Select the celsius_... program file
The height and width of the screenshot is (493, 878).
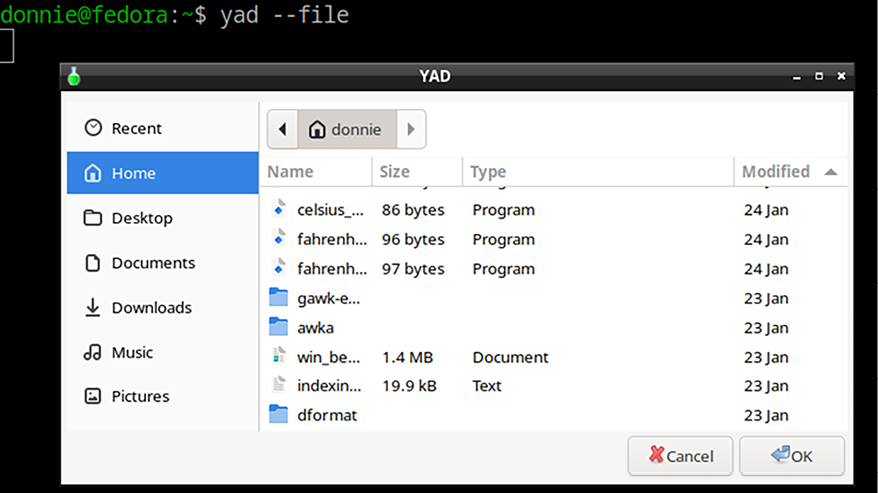tap(554, 210)
